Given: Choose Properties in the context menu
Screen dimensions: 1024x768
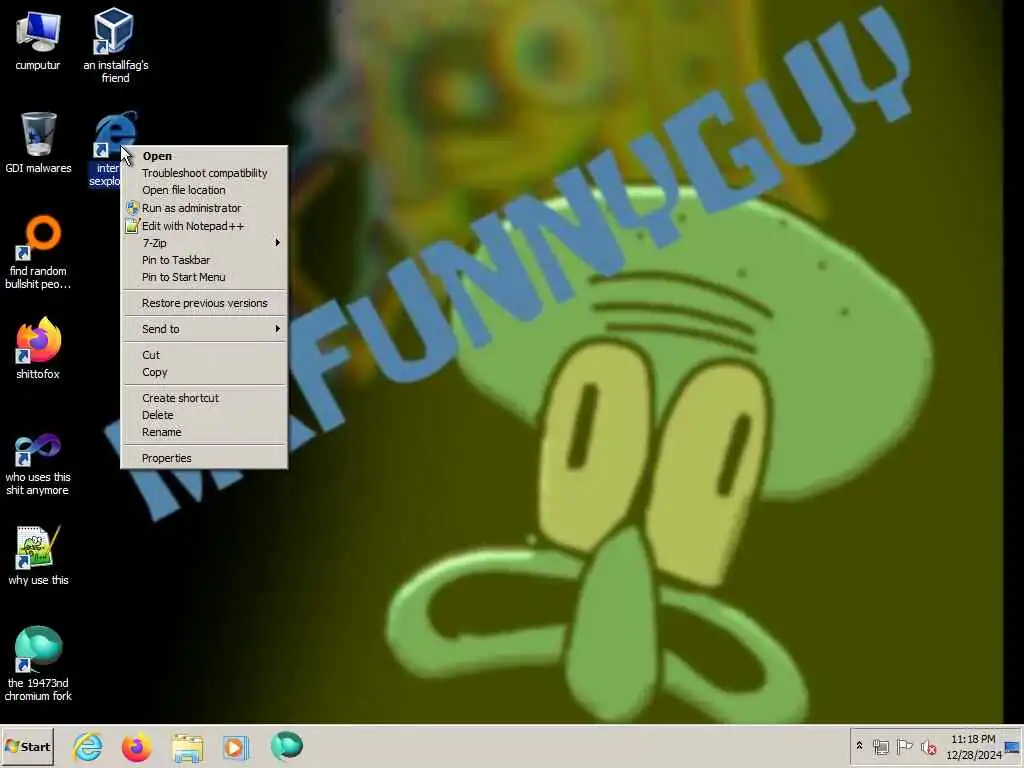Looking at the screenshot, I should pos(204,458).
